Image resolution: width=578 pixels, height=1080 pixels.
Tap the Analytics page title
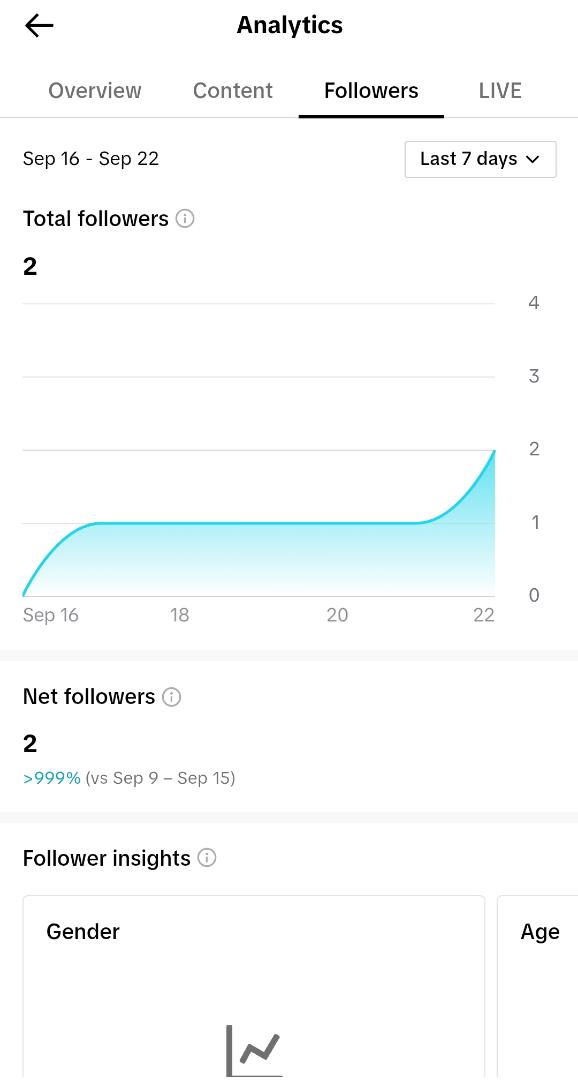pos(289,25)
